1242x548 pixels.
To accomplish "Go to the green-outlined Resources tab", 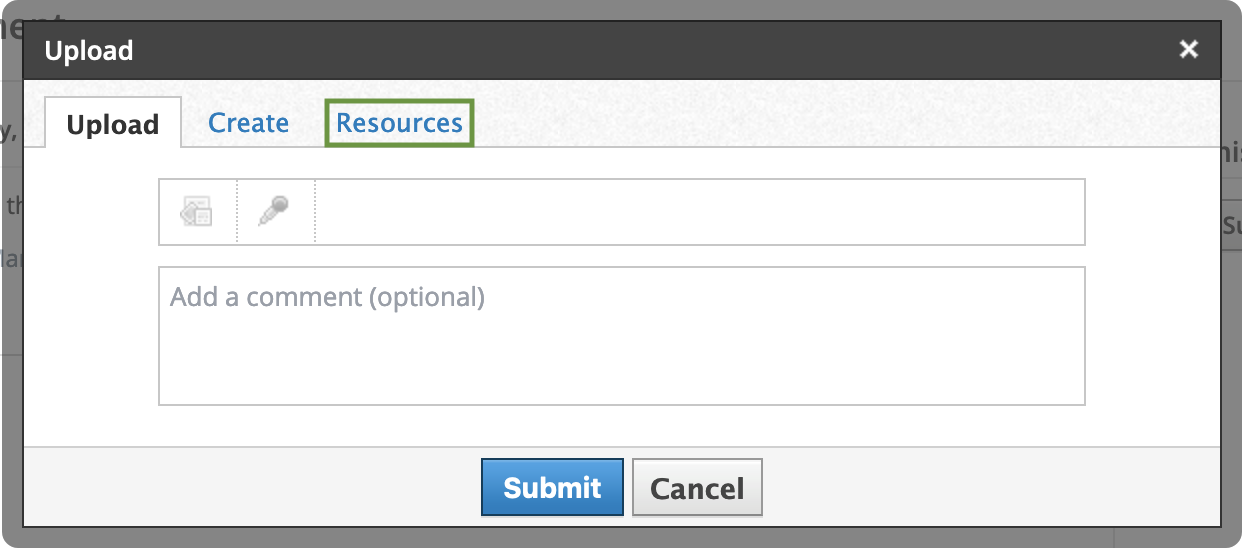I will 399,123.
